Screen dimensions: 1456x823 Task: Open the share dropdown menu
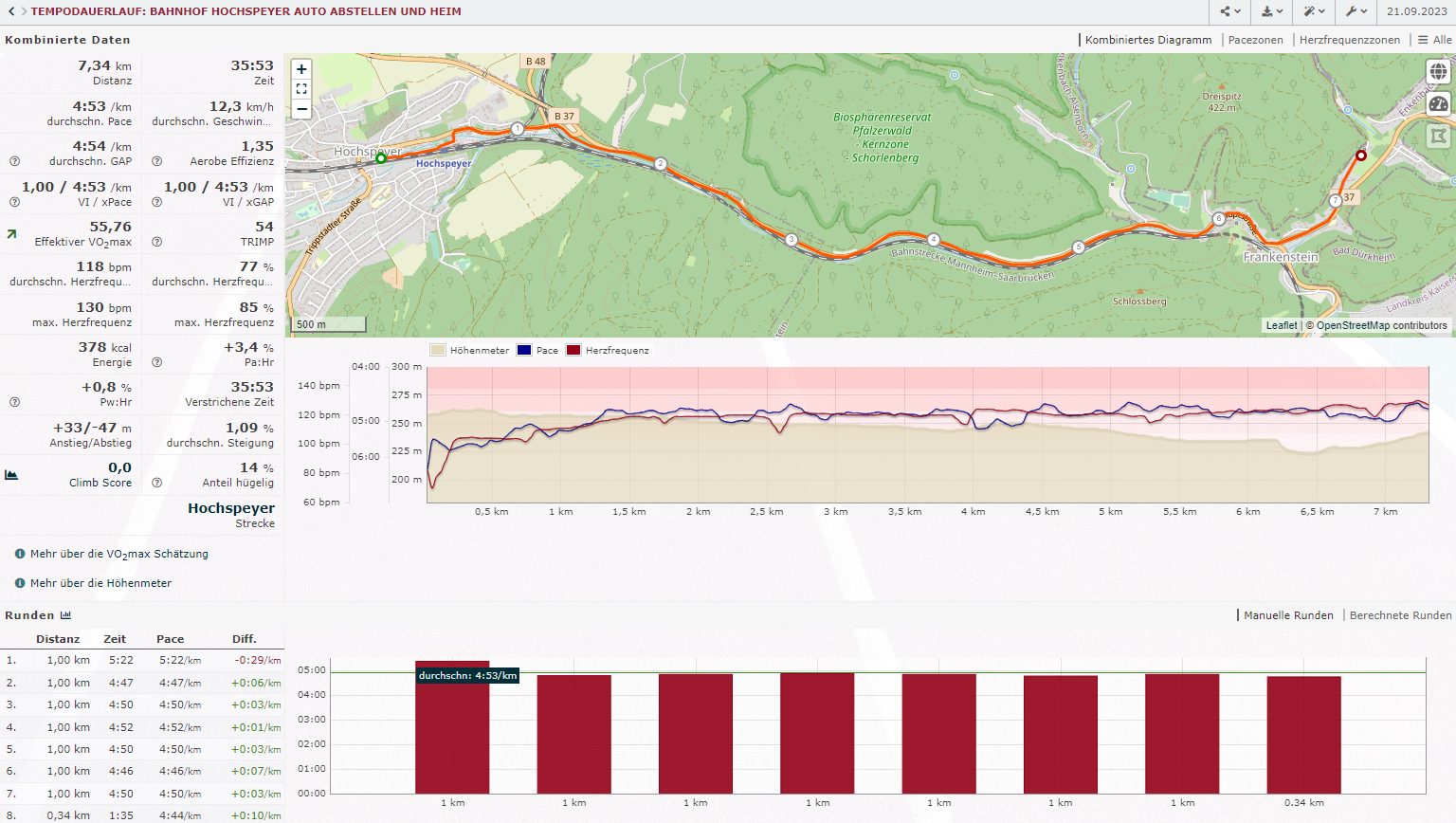pyautogui.click(x=1230, y=11)
